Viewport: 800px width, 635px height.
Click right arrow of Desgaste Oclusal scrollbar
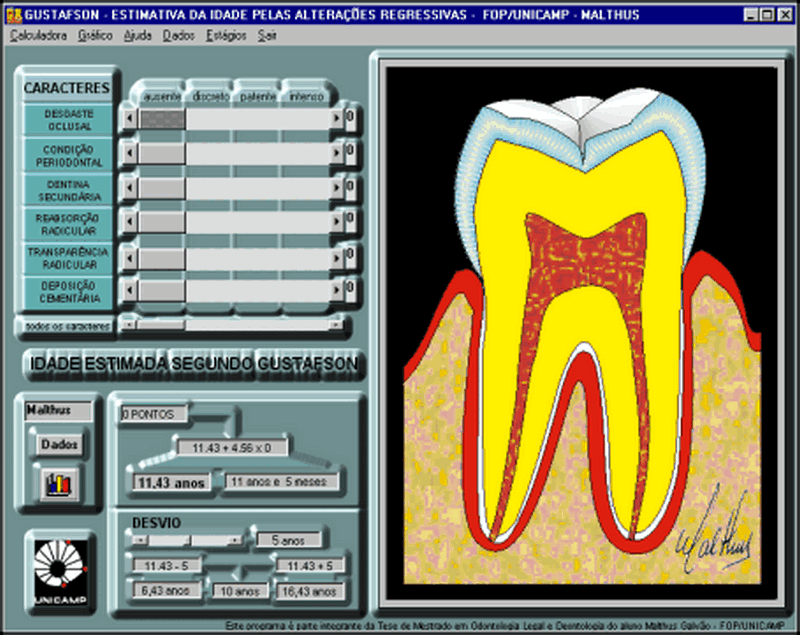[x=336, y=119]
